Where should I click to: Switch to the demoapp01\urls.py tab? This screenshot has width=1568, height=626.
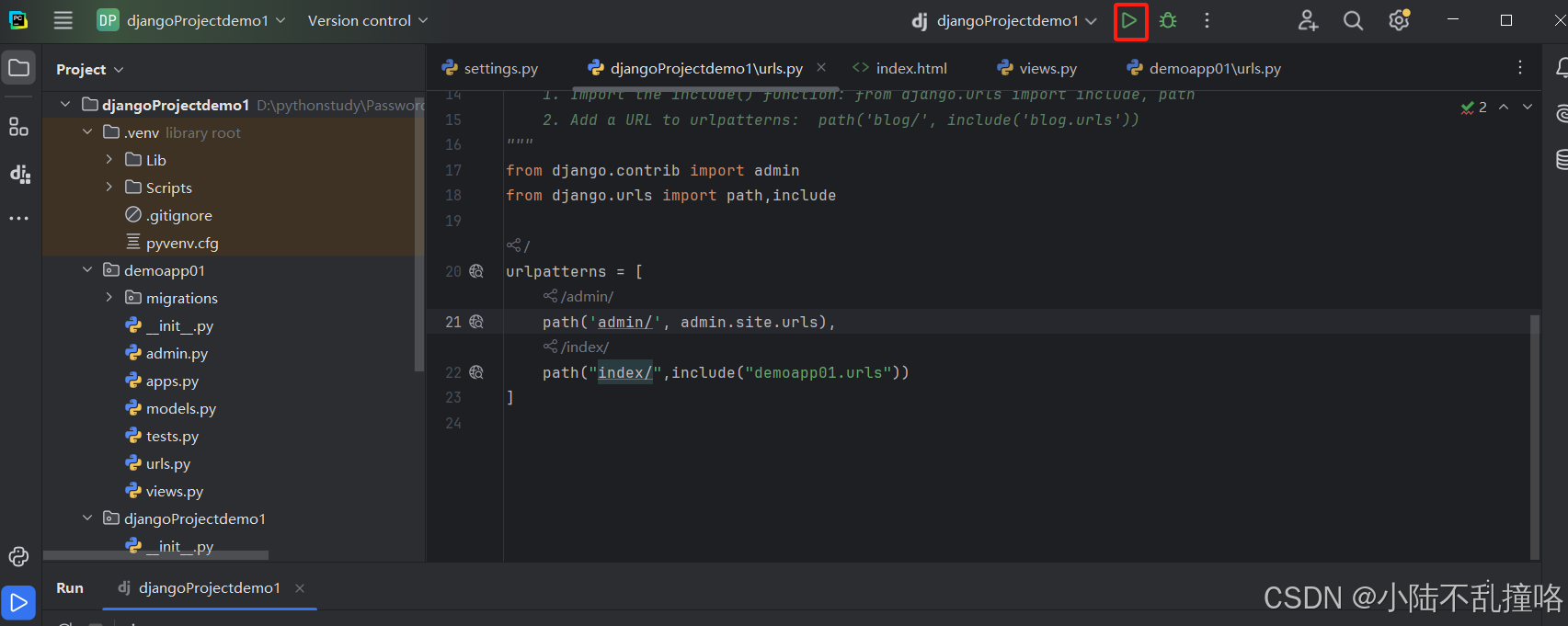click(1204, 68)
